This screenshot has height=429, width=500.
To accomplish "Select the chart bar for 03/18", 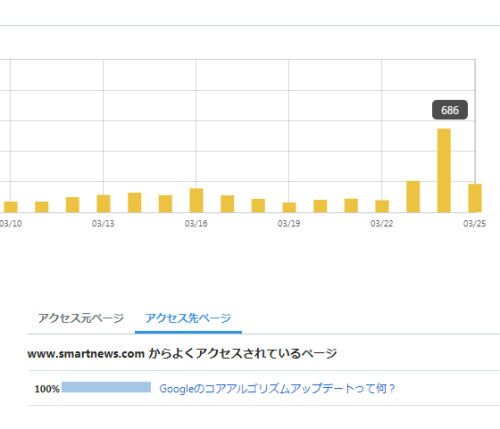I will point(258,206).
